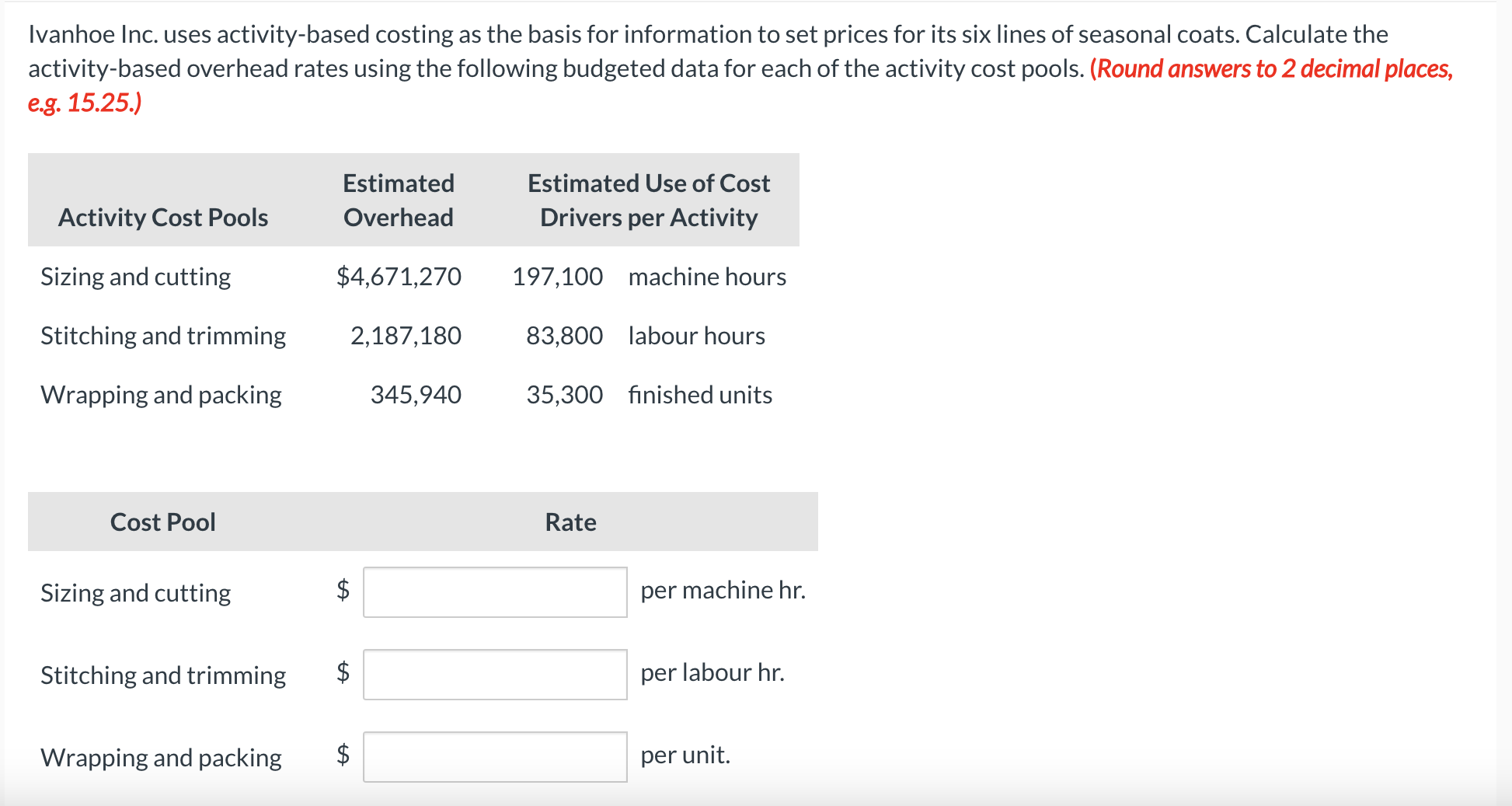Image resolution: width=1512 pixels, height=806 pixels.
Task: Click the Estimated Overhead column header
Action: pyautogui.click(x=398, y=200)
